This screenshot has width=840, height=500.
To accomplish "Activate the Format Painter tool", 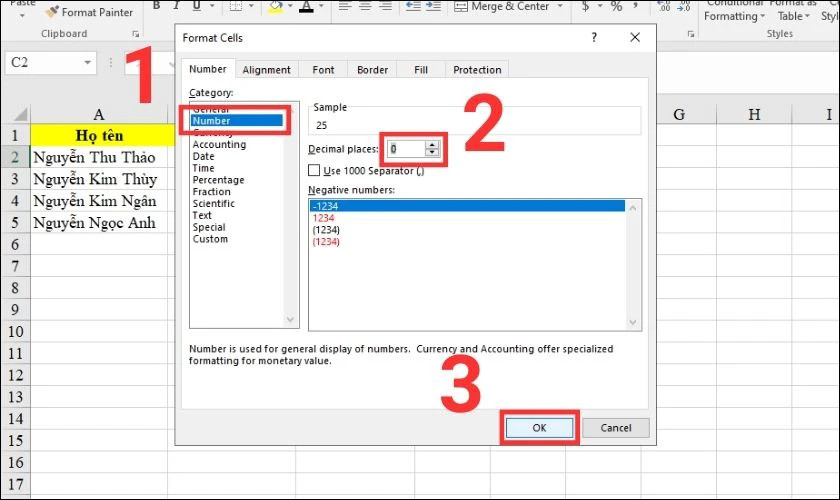I will coord(89,12).
